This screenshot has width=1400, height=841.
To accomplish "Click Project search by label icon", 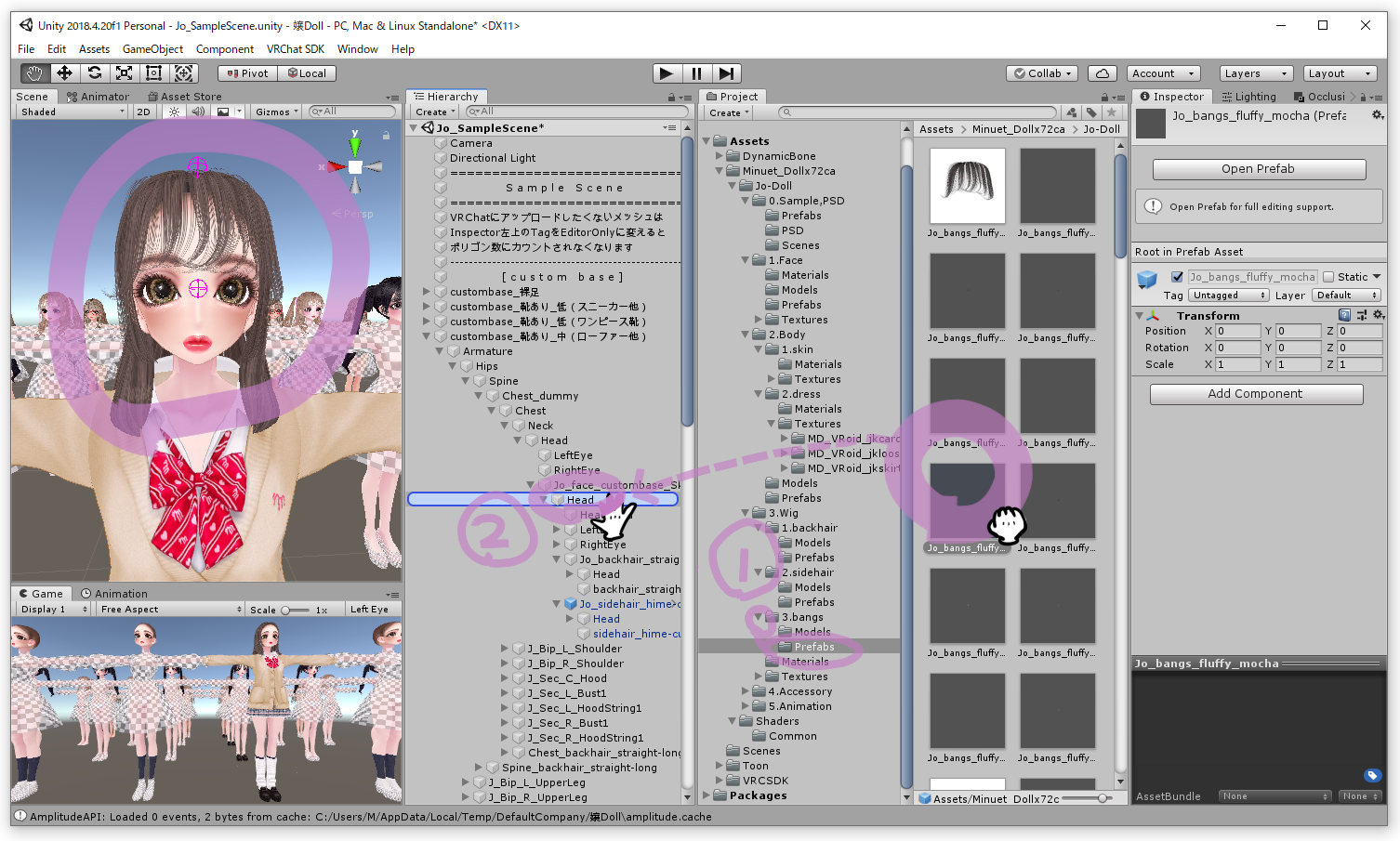I will point(1091,112).
